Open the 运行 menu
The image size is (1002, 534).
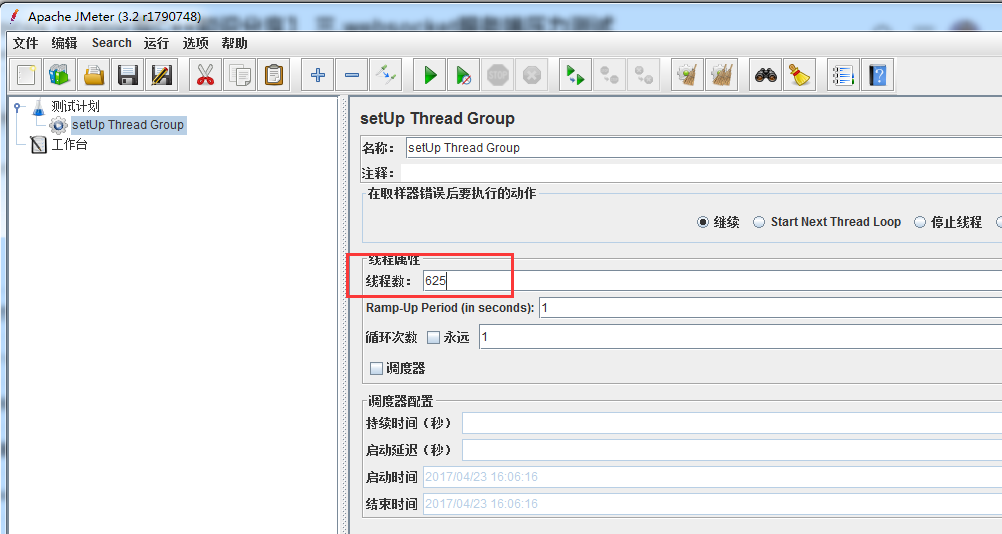(x=157, y=43)
